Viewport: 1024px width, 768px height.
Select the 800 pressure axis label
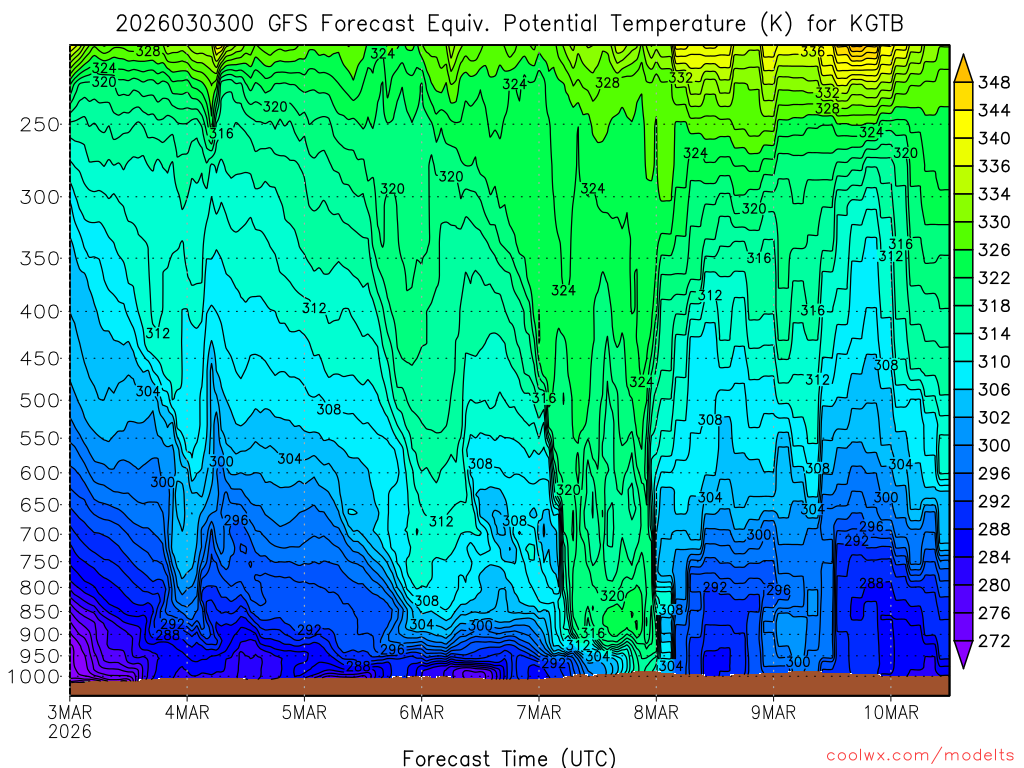40,587
